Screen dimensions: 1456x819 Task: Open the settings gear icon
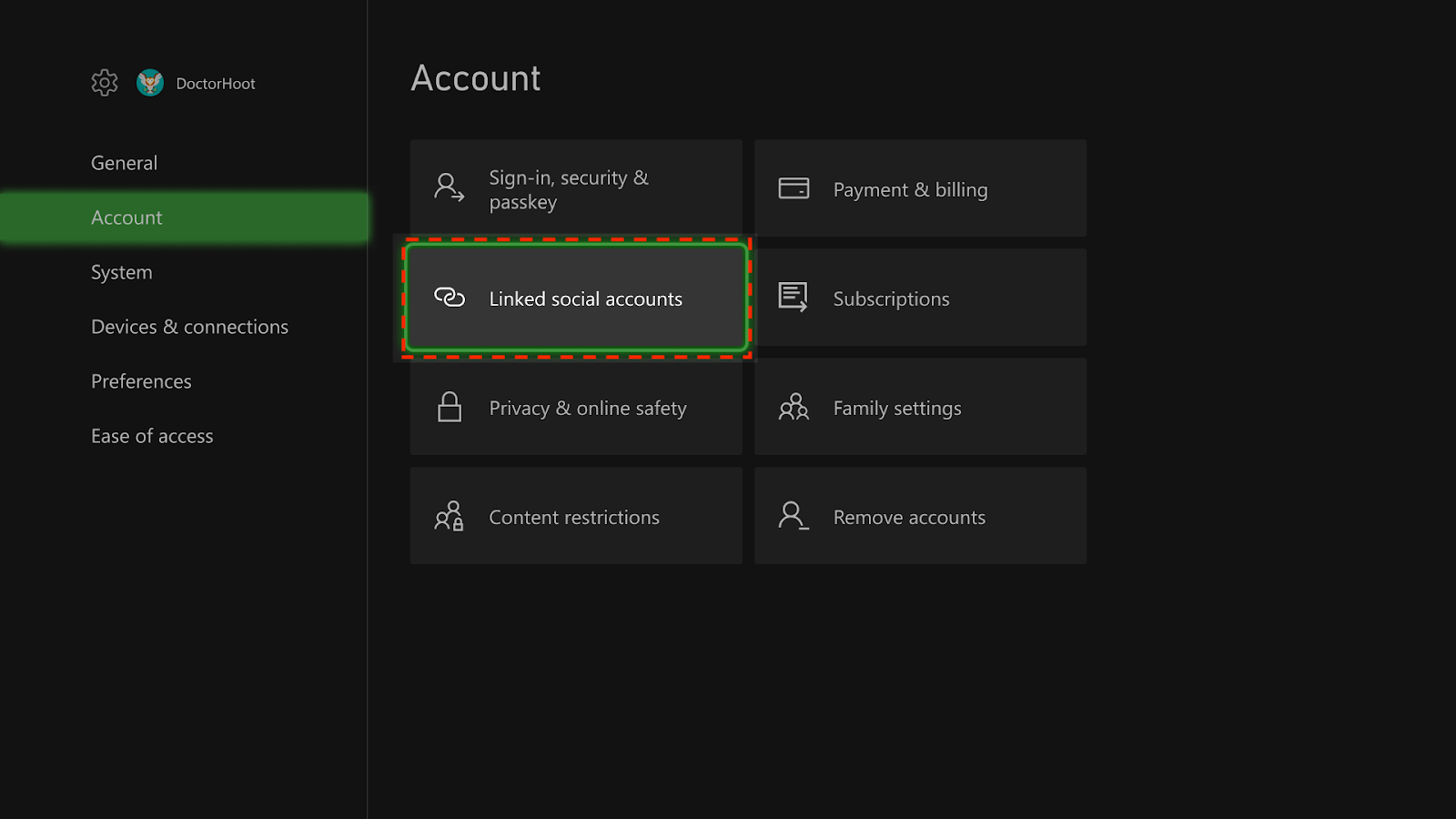click(104, 82)
